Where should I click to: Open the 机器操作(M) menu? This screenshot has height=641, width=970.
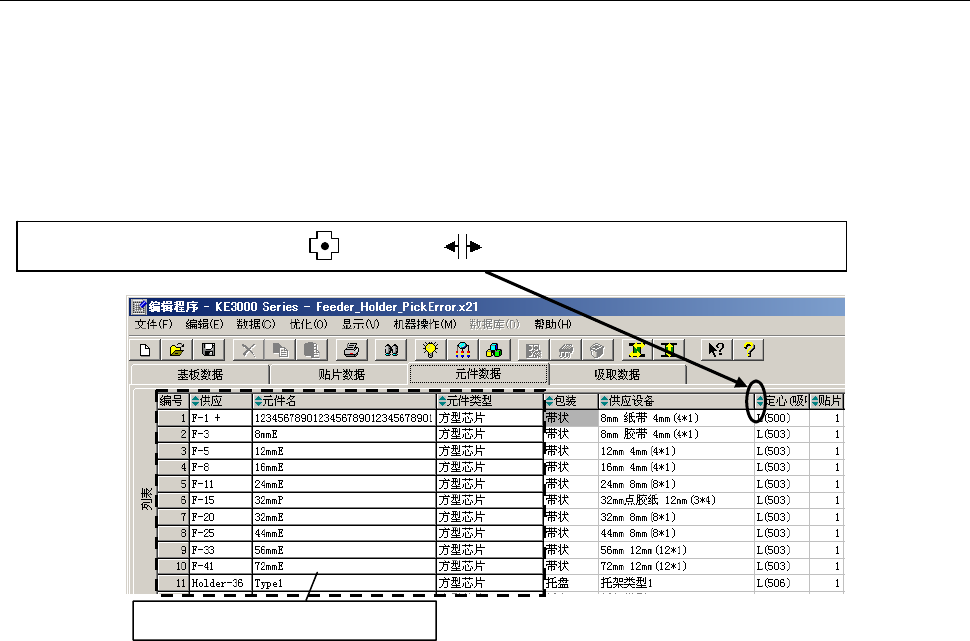[x=424, y=324]
